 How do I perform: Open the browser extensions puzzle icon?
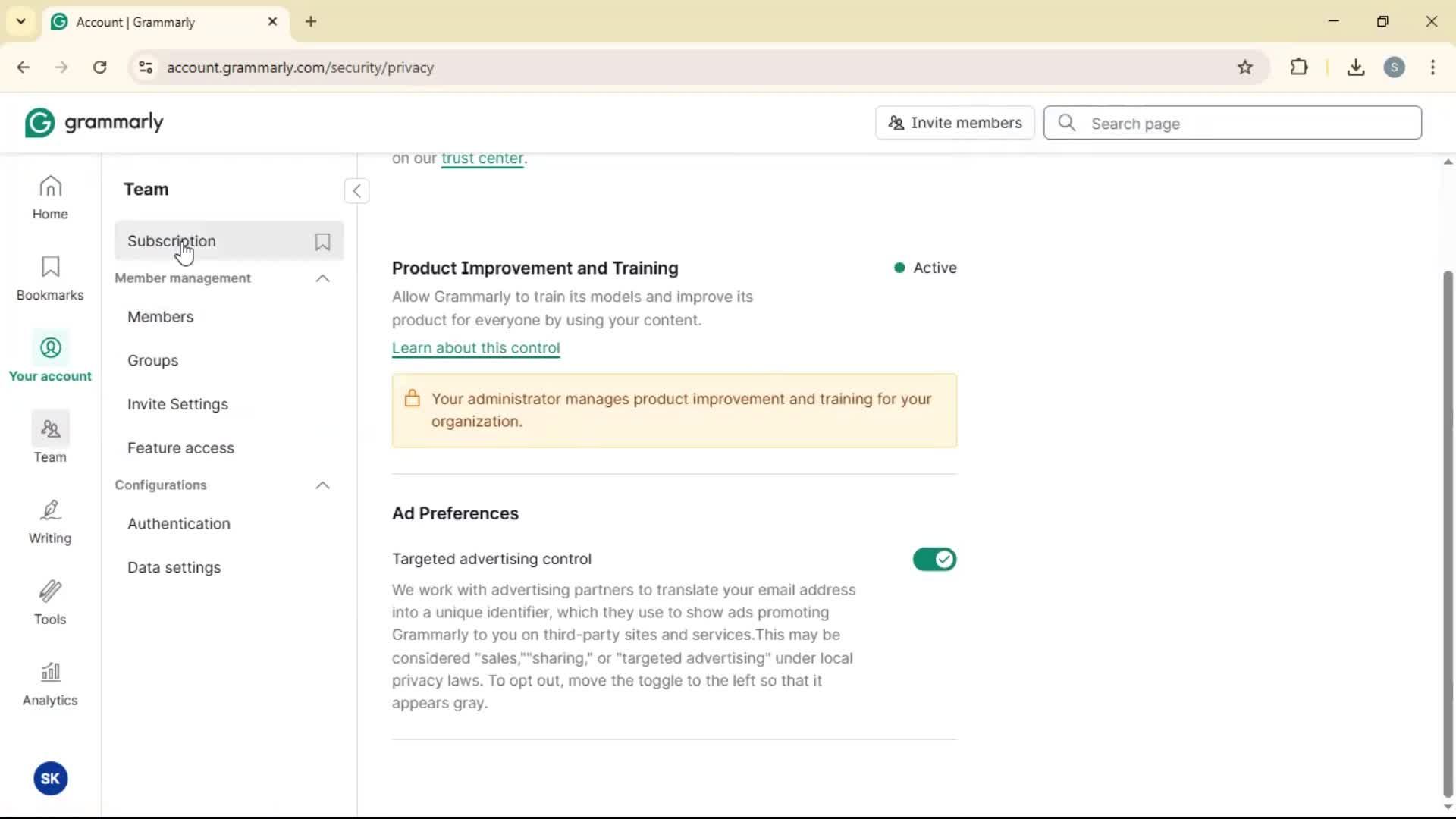[x=1299, y=67]
